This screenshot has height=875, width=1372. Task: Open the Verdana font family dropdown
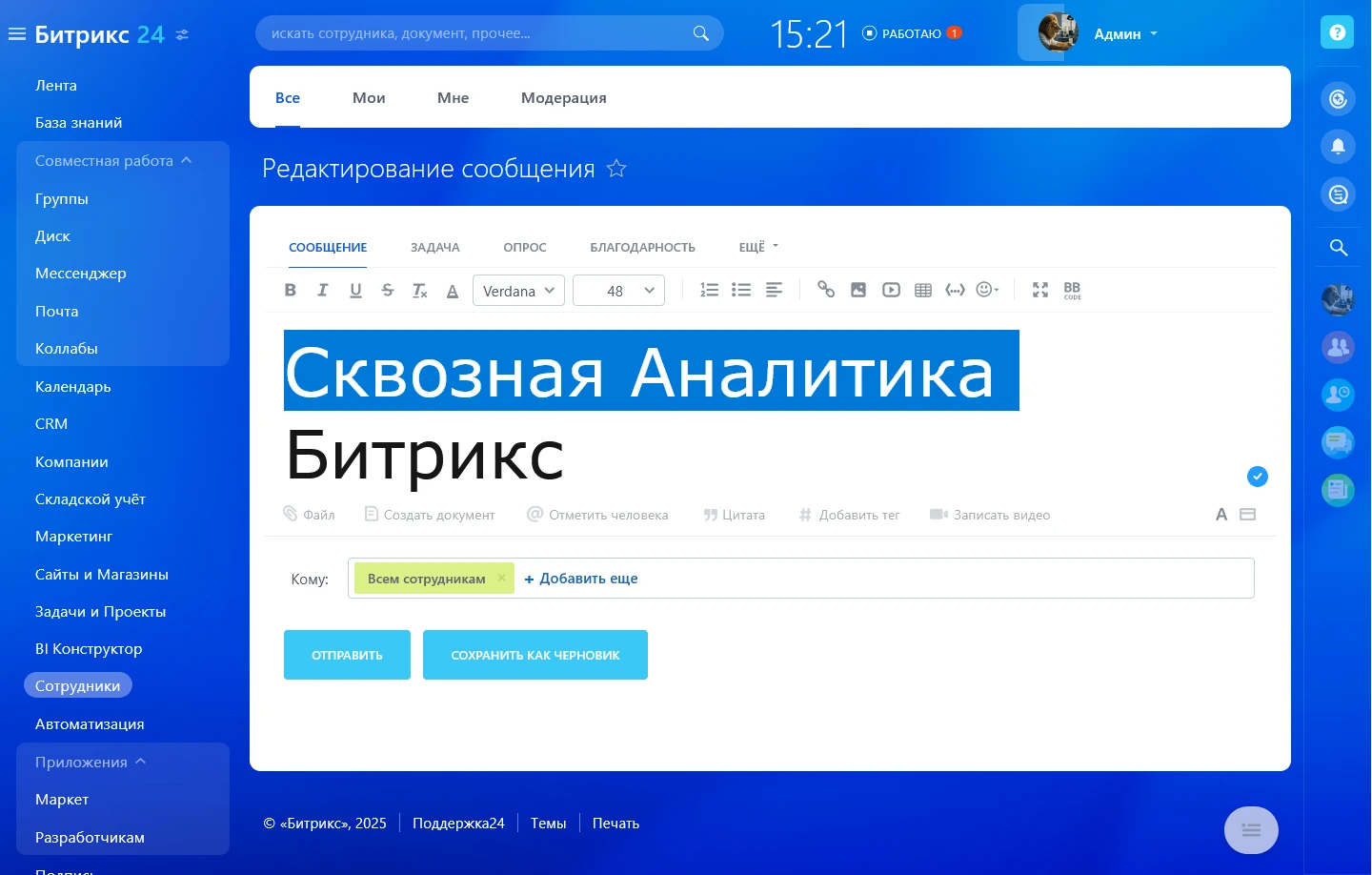tap(518, 290)
